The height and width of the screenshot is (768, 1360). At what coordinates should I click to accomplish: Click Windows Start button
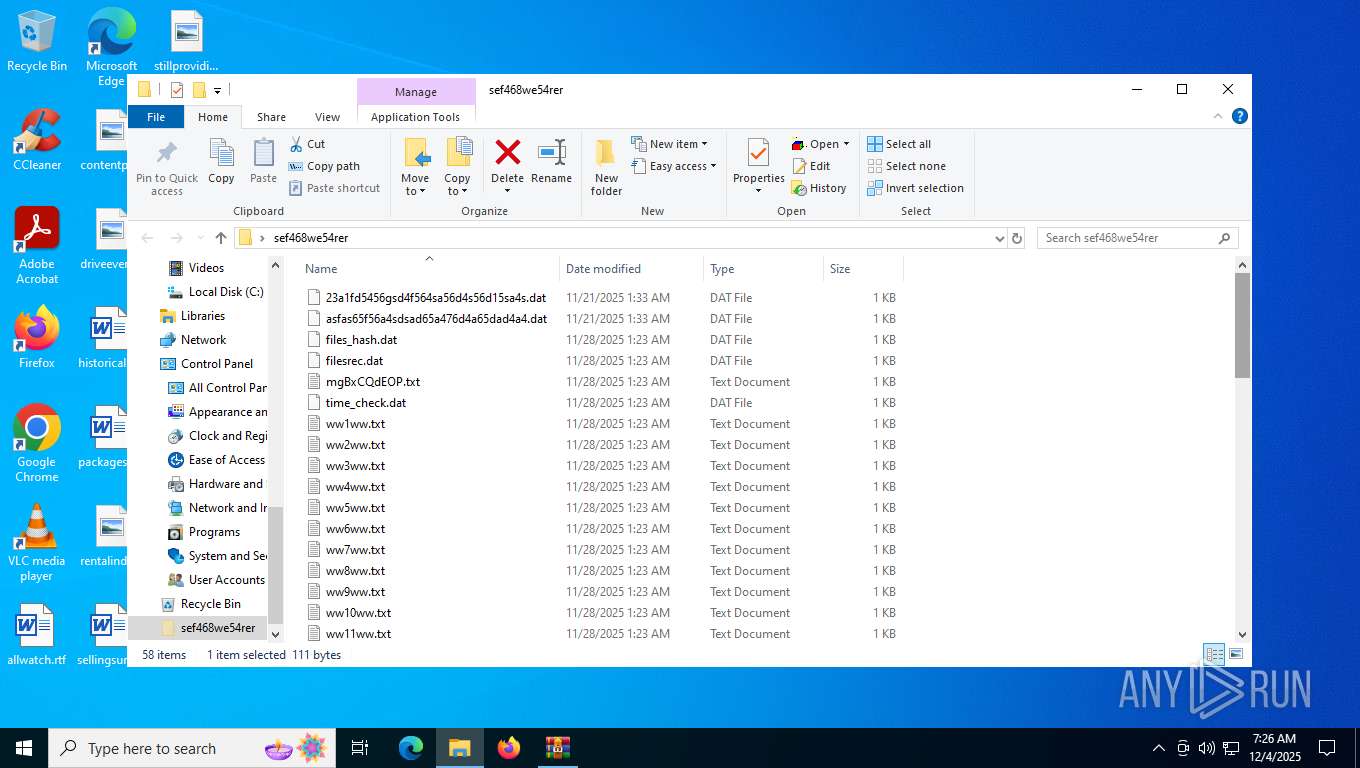click(x=23, y=747)
